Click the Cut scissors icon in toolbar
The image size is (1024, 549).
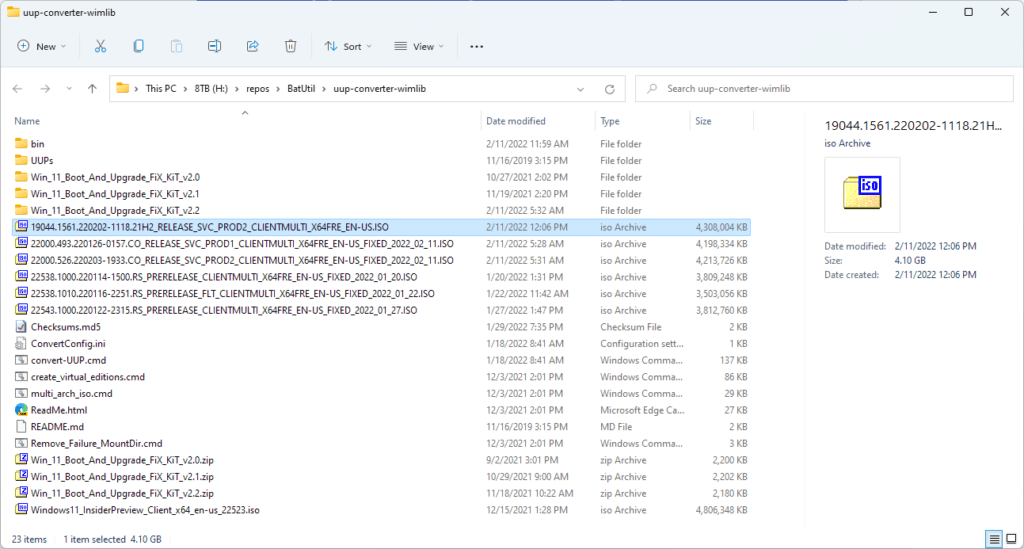(100, 46)
